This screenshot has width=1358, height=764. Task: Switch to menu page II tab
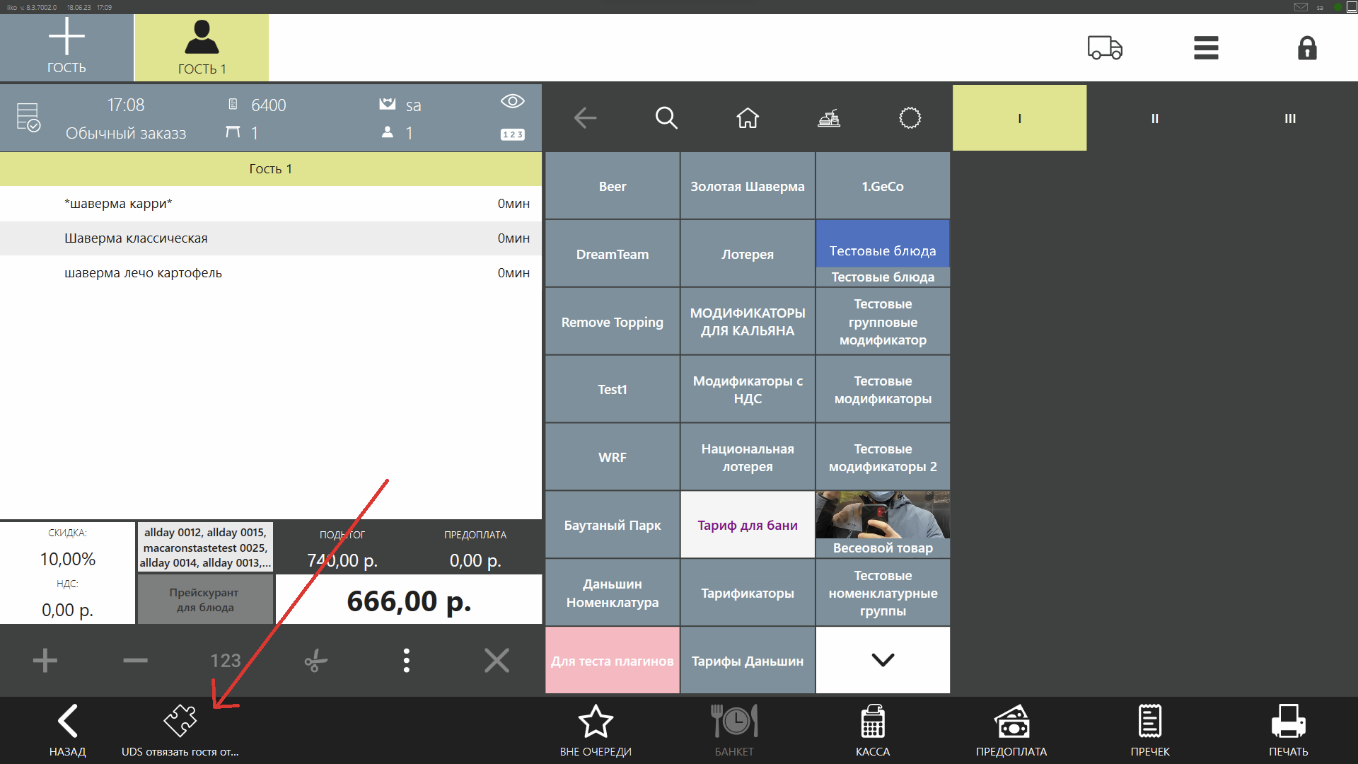click(x=1154, y=118)
